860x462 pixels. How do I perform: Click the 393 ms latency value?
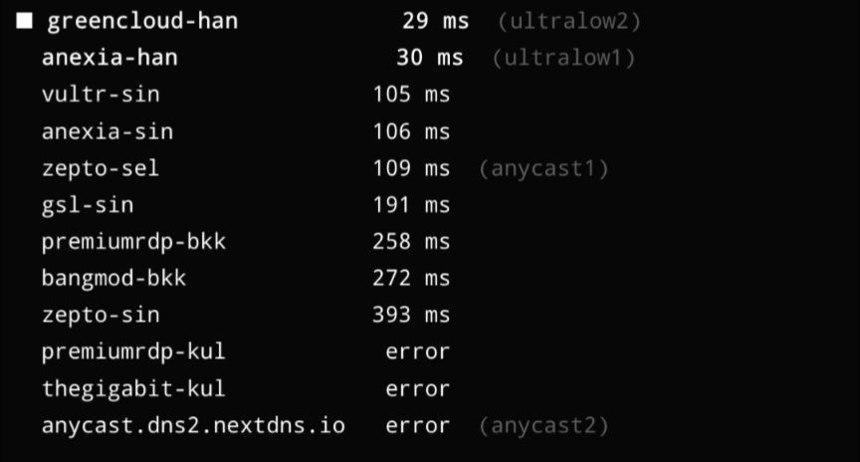pos(411,315)
